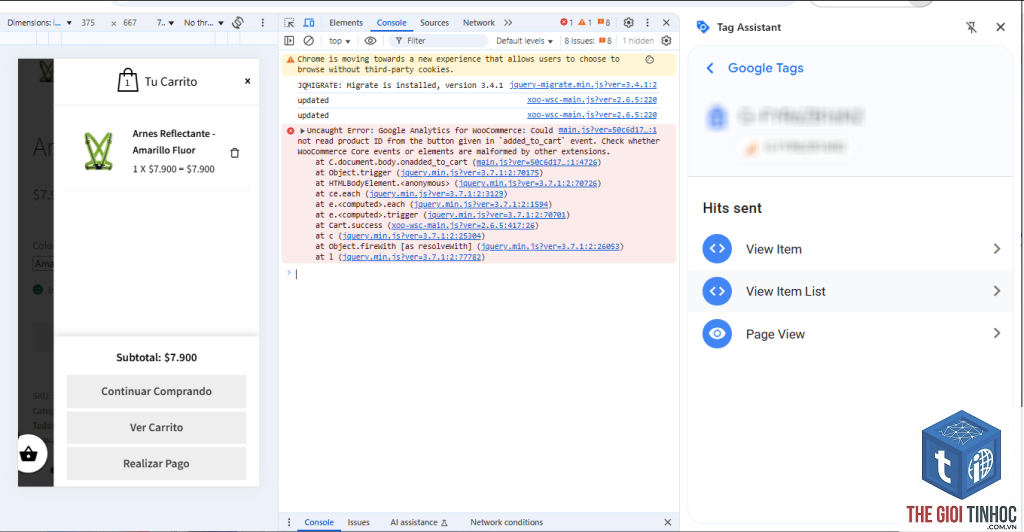Toggle the device toolbar icon
The width and height of the screenshot is (1024, 532).
309,23
